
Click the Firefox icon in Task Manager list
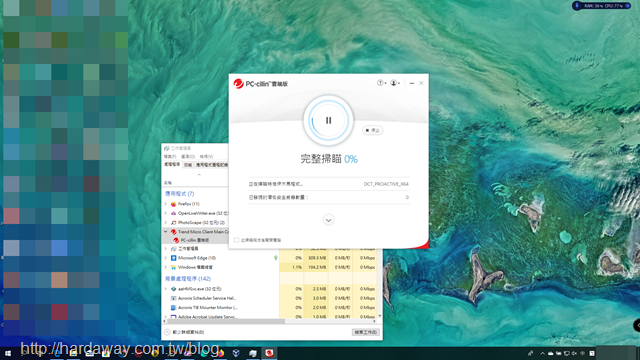[173, 204]
